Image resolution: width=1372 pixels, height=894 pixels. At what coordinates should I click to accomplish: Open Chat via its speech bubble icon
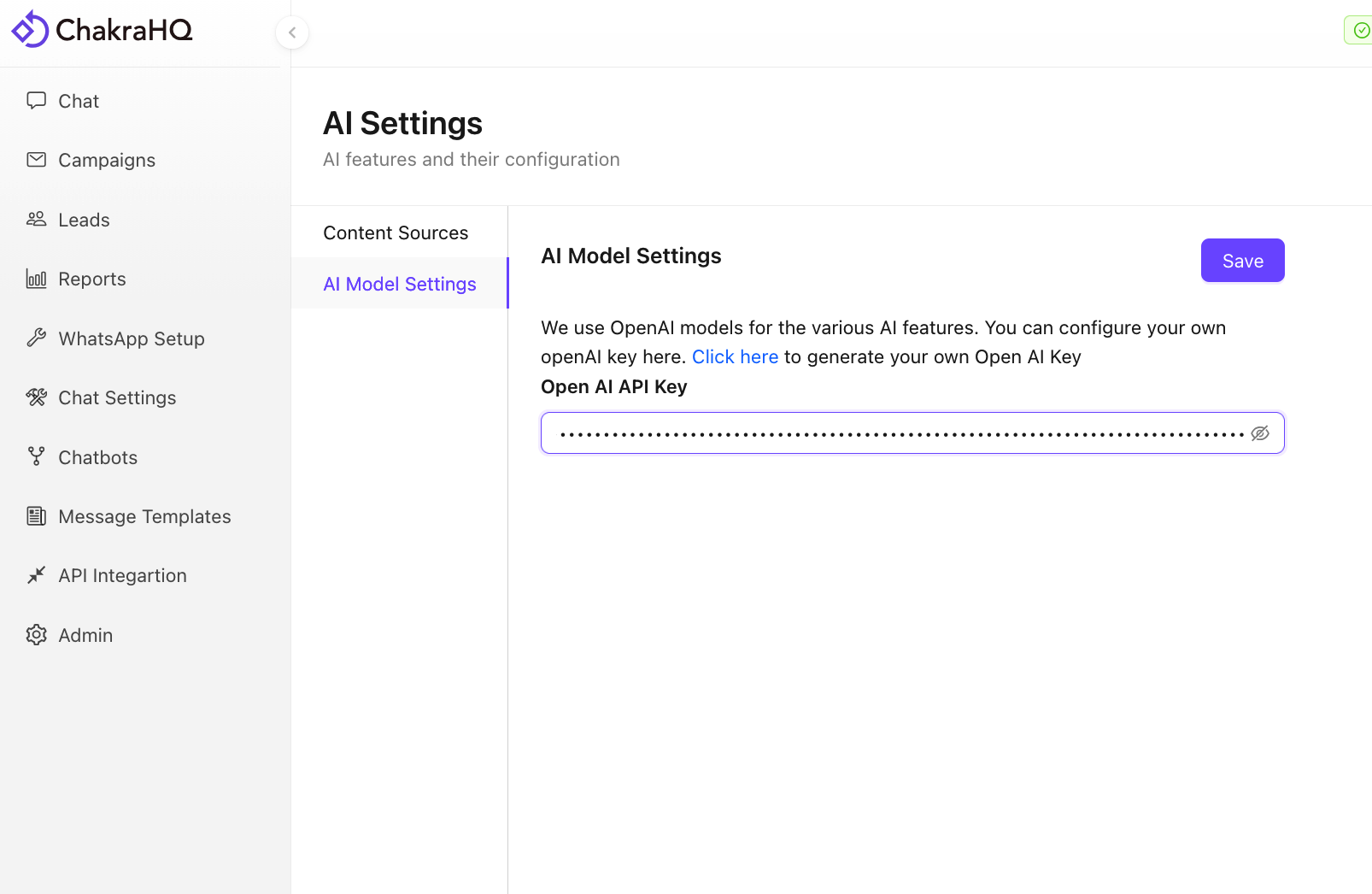[36, 101]
